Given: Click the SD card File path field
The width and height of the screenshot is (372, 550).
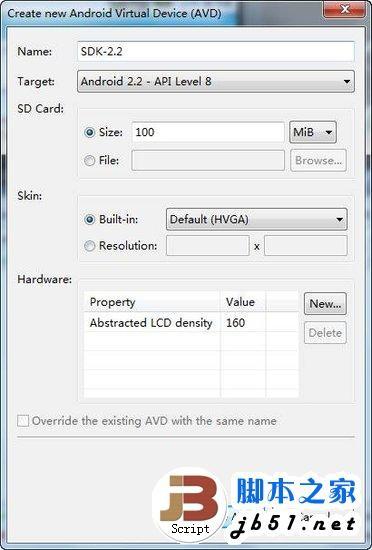Looking at the screenshot, I should 208,161.
